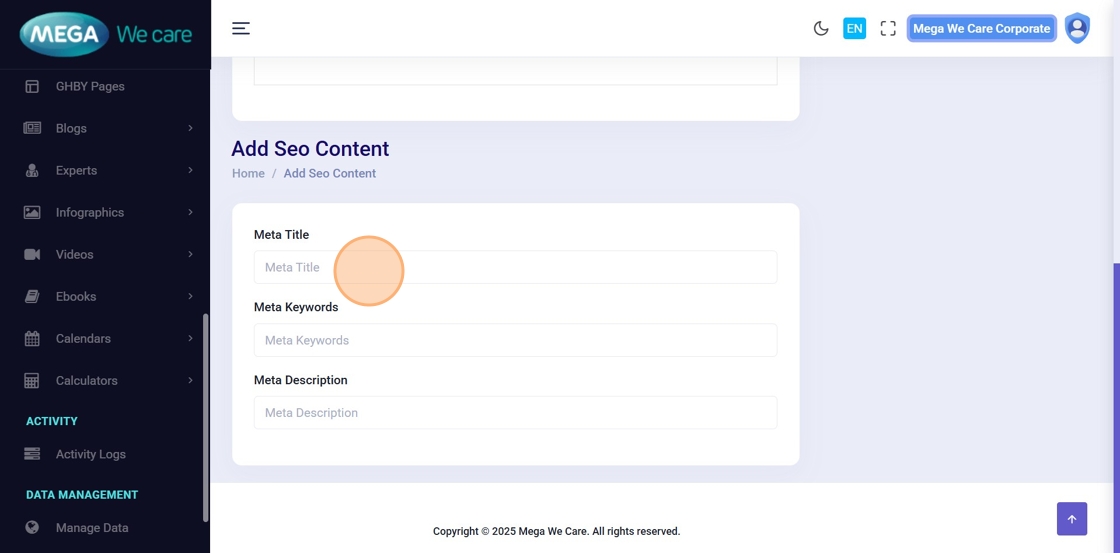Open GHBY Pages in sidebar
Screen dimensions: 1120x553
pyautogui.click(x=90, y=86)
